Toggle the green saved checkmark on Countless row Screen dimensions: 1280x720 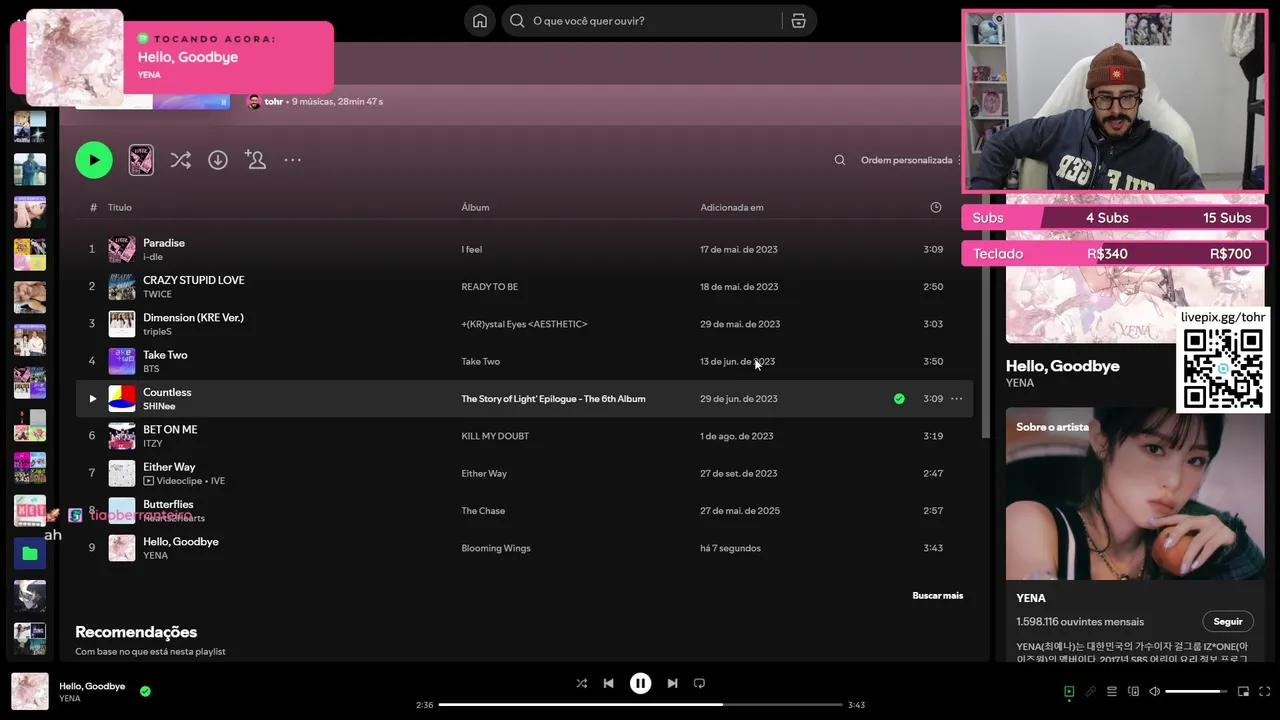coord(899,399)
